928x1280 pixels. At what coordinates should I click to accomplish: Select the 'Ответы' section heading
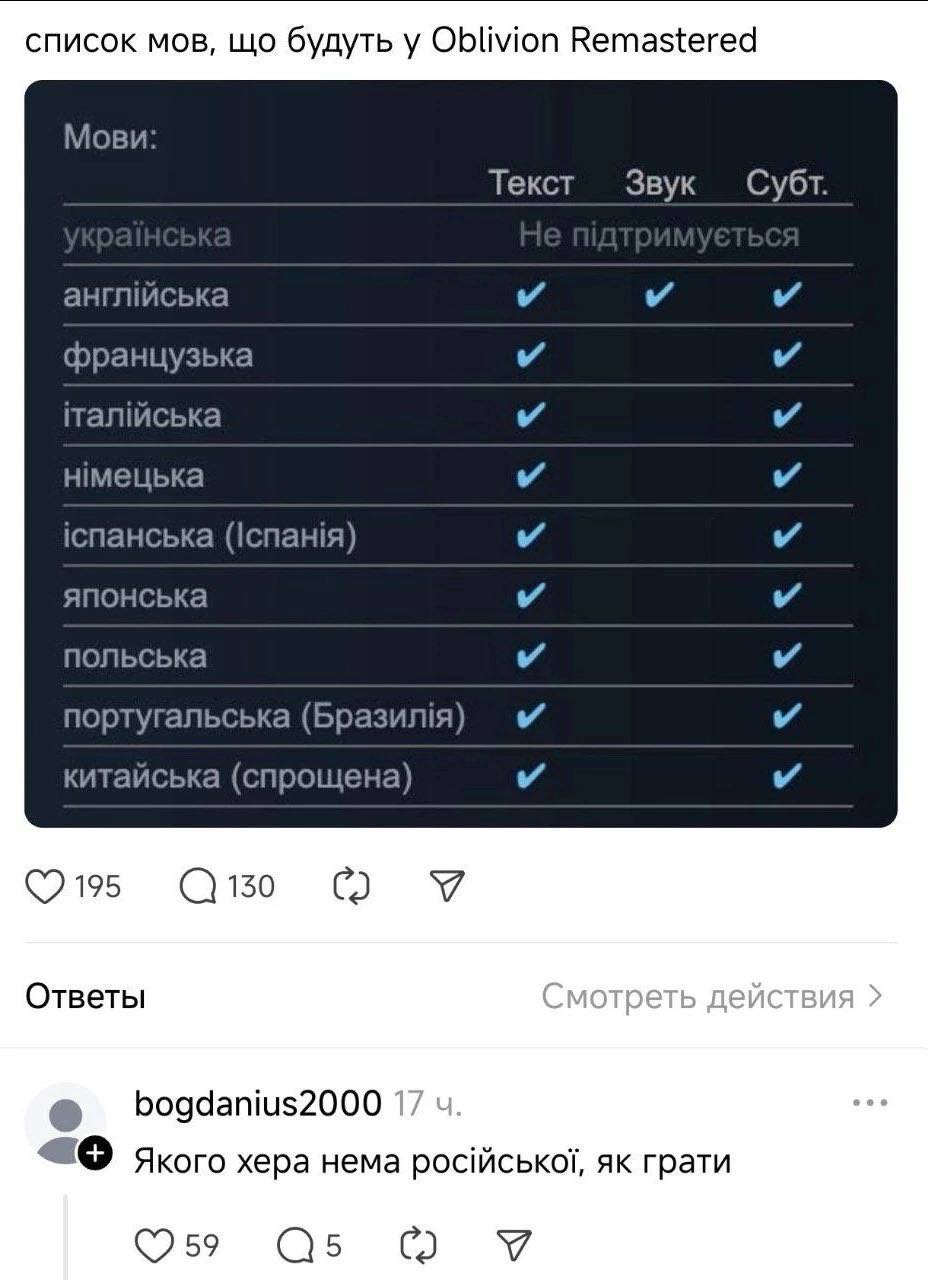click(x=86, y=997)
